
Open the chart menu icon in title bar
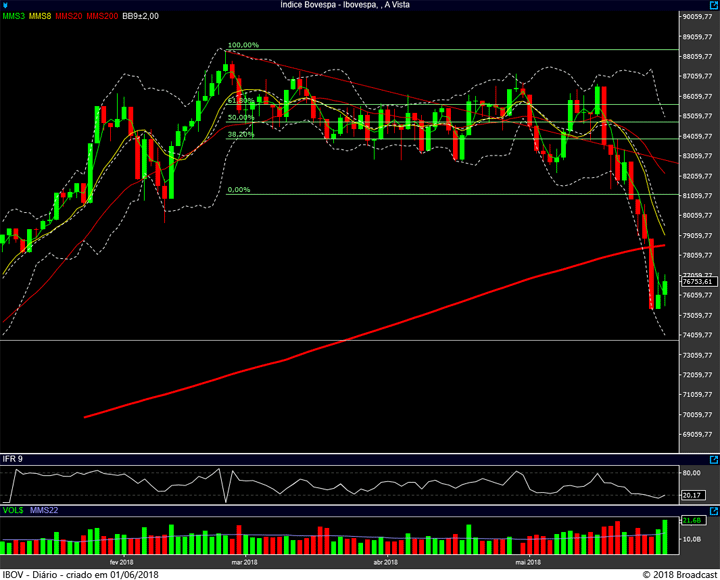pos(5,5)
